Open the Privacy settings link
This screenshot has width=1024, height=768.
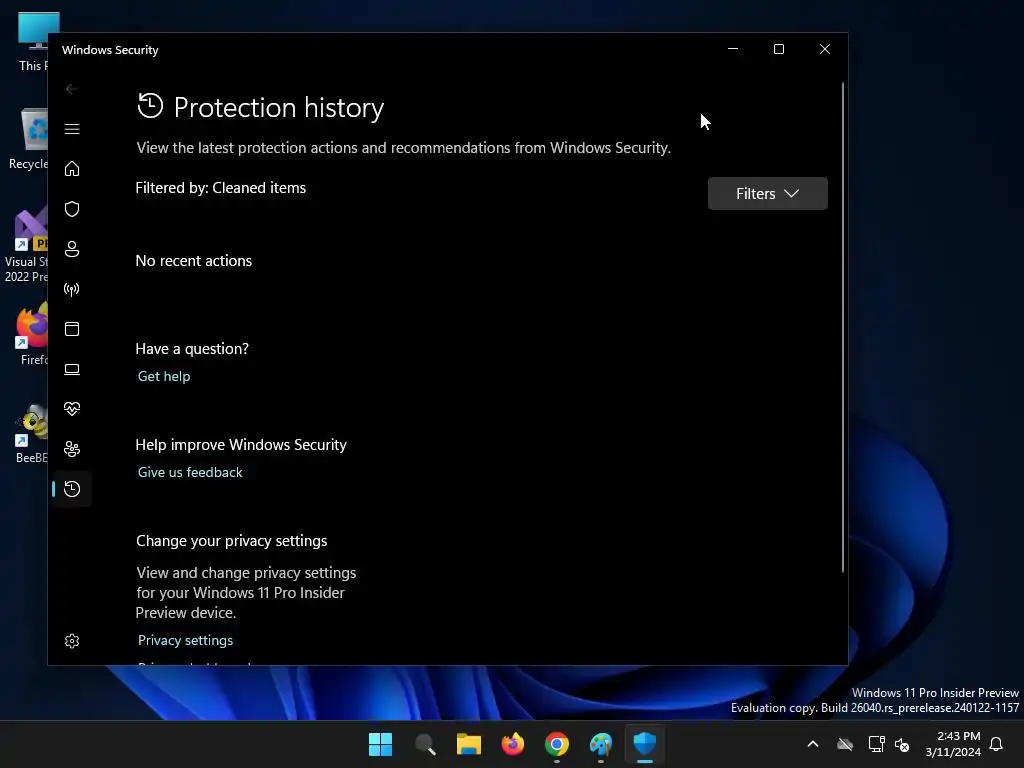pos(185,640)
